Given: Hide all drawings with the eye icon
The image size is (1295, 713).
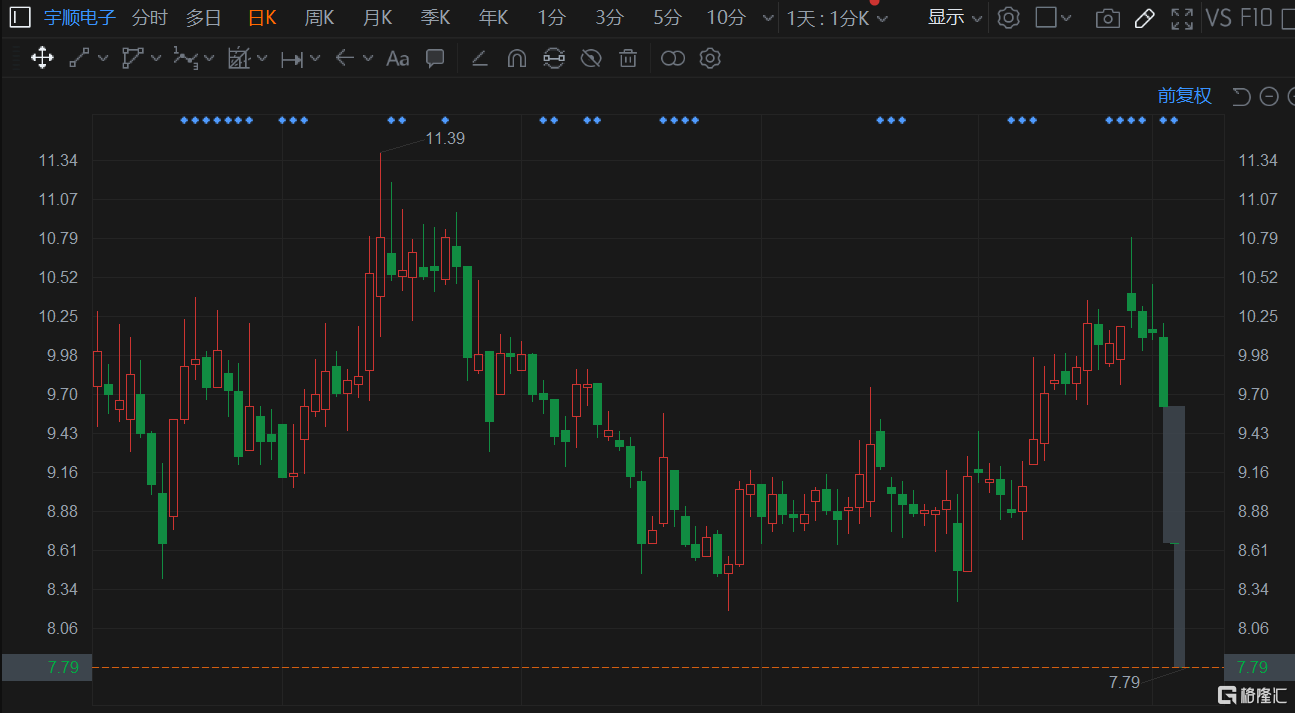Looking at the screenshot, I should point(591,58).
